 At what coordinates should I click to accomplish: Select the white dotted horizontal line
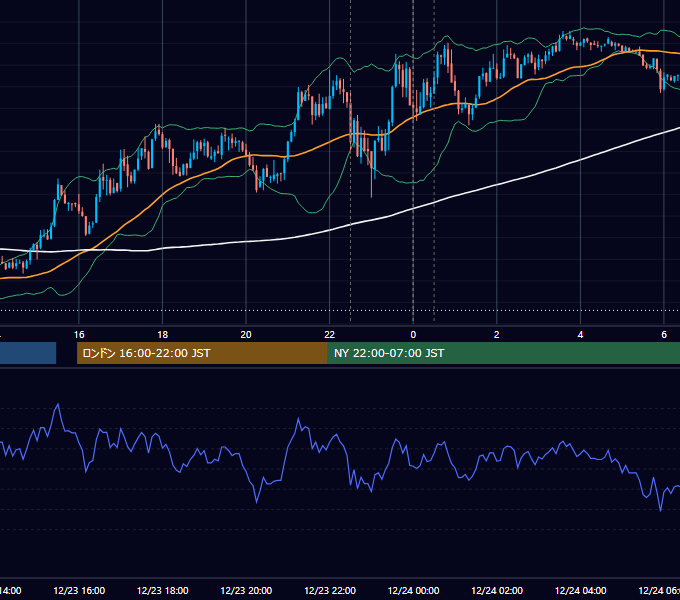click(340, 310)
